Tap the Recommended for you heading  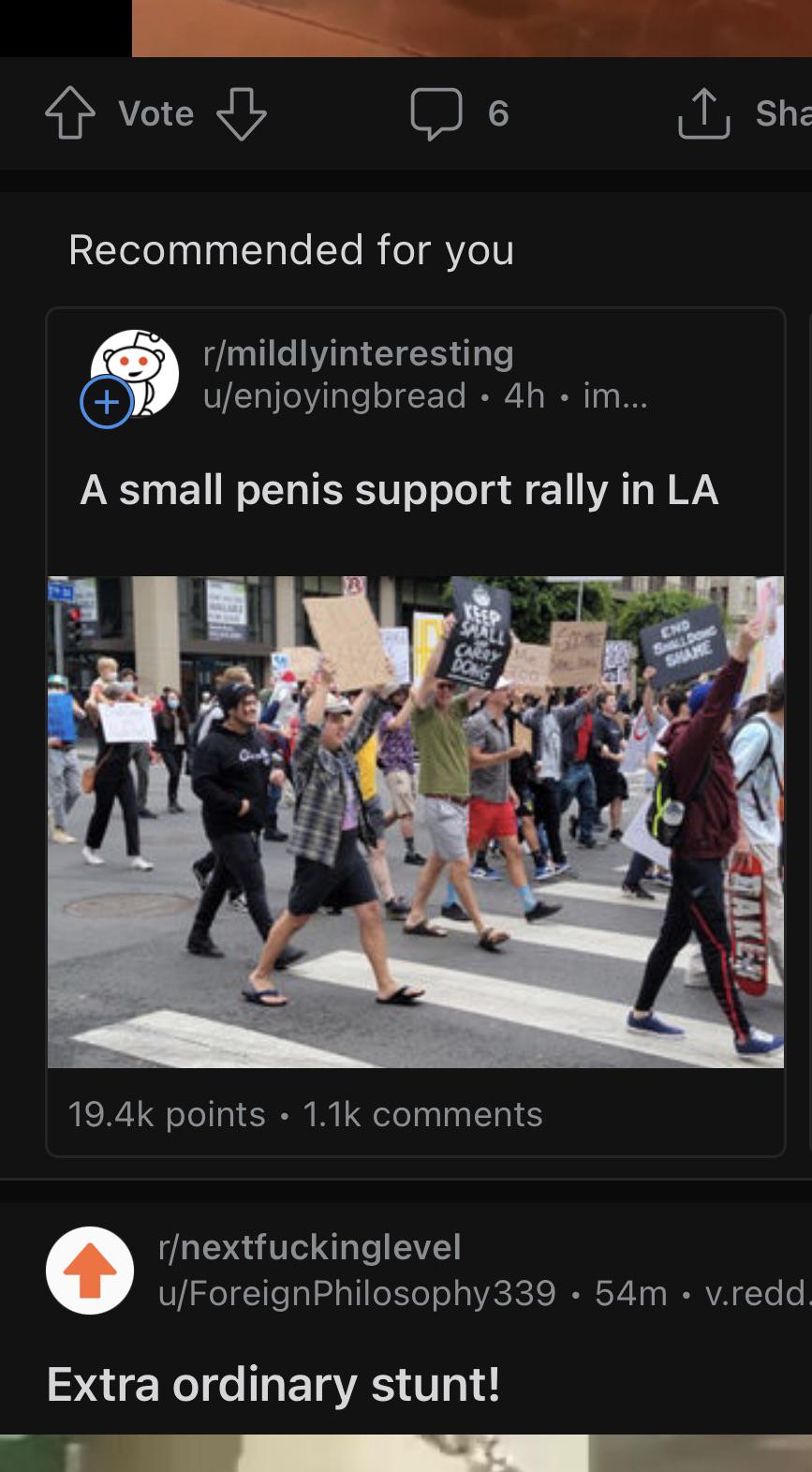pos(291,250)
